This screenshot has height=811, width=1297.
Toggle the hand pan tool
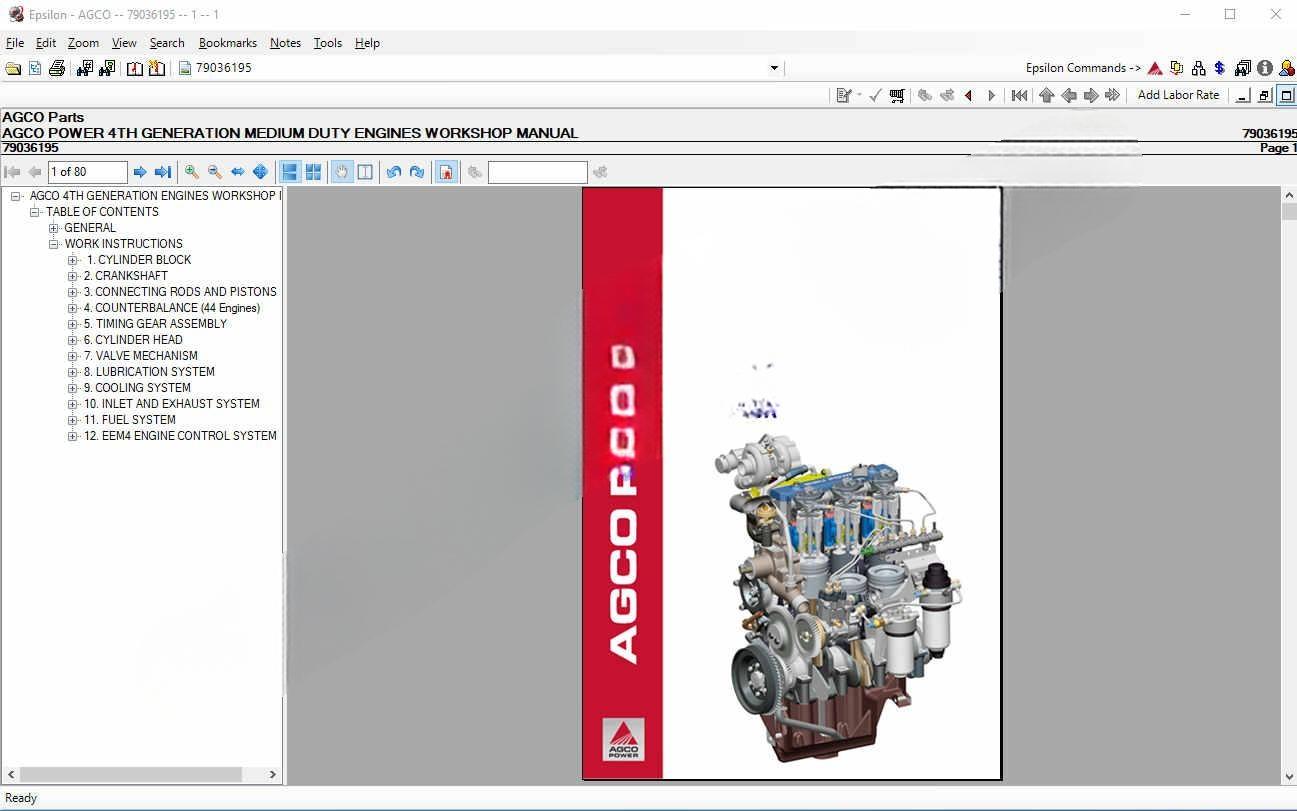point(342,172)
